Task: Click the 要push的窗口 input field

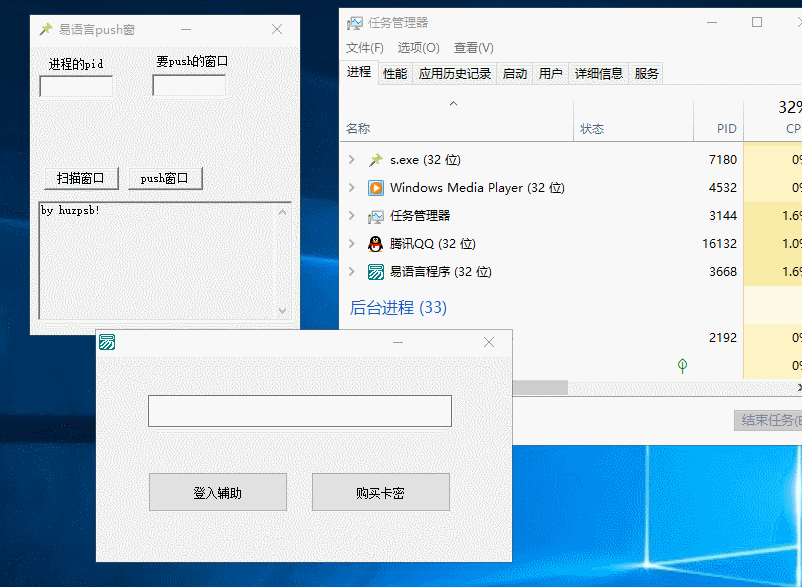Action: click(x=189, y=85)
